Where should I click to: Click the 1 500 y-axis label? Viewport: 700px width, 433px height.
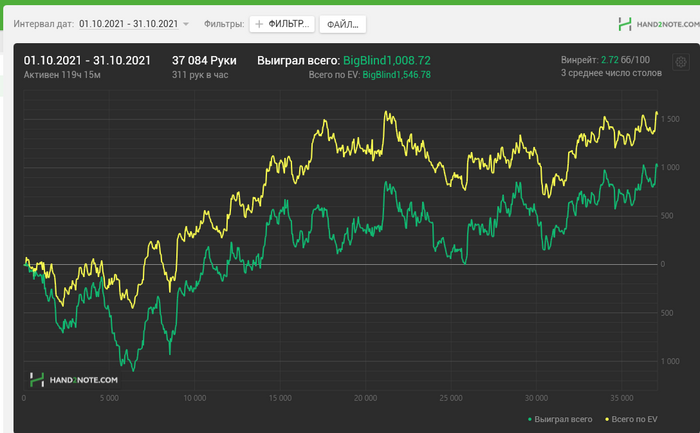click(x=670, y=119)
